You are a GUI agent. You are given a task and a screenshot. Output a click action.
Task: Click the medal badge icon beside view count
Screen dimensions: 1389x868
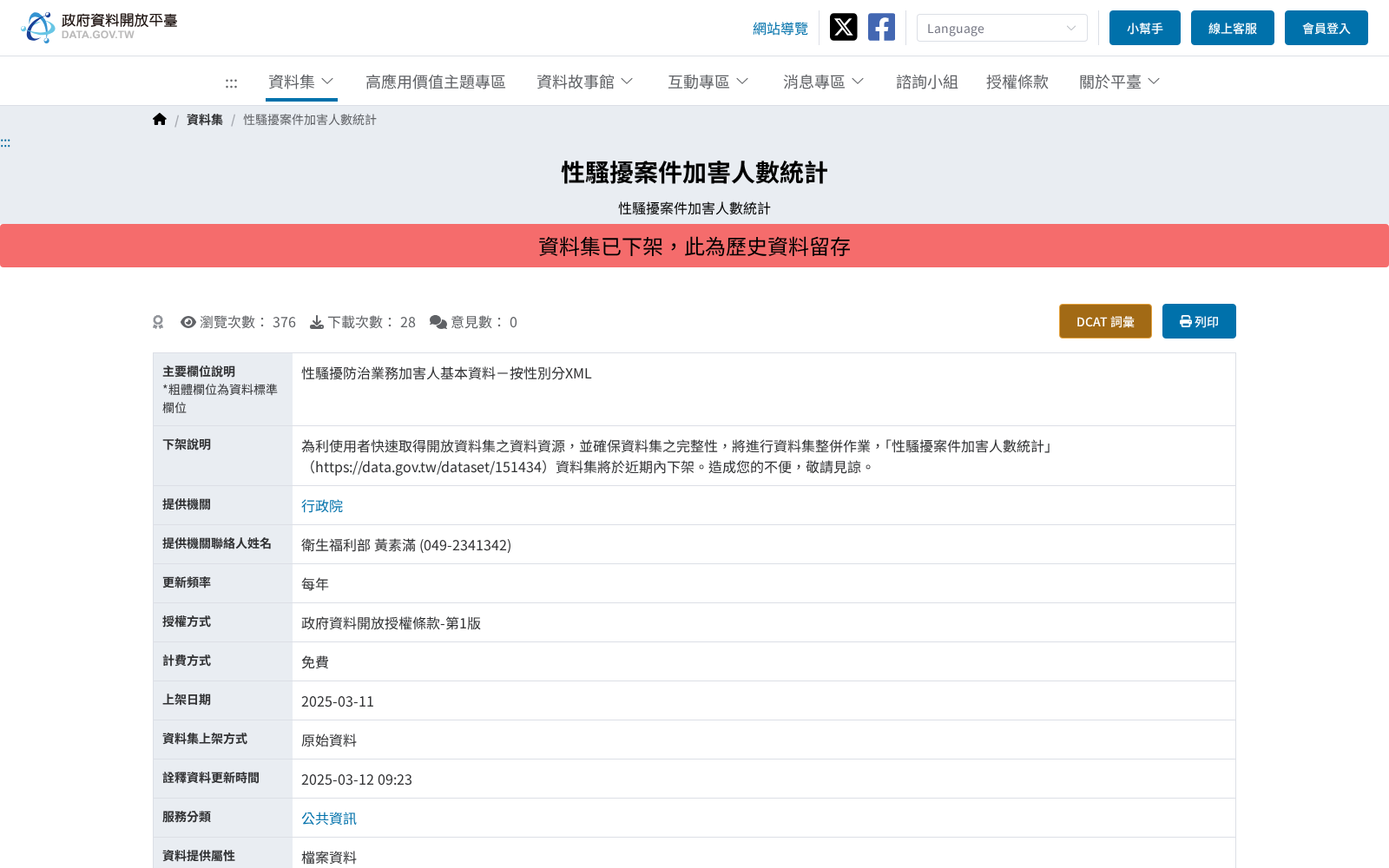158,322
